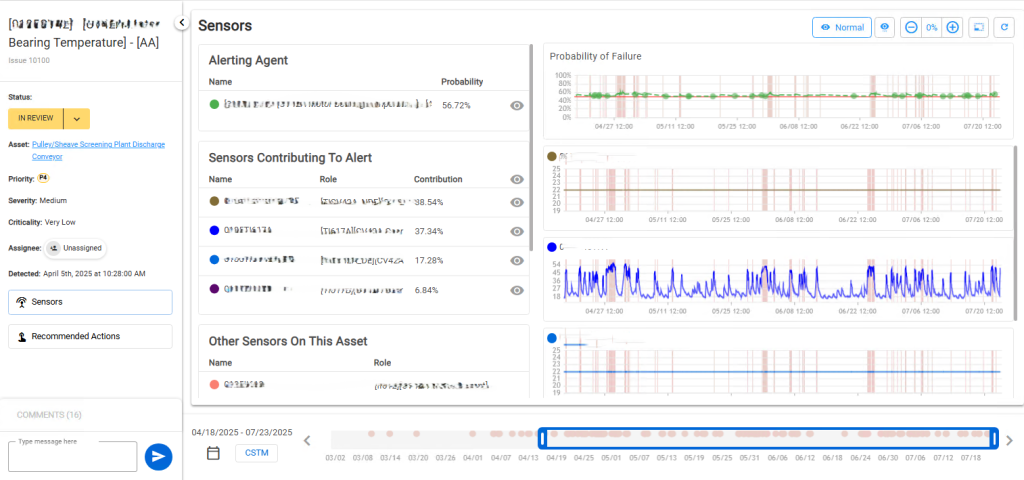This screenshot has width=1024, height=480.
Task: Click the dark blue dot at 37.34% row
Action: point(214,231)
